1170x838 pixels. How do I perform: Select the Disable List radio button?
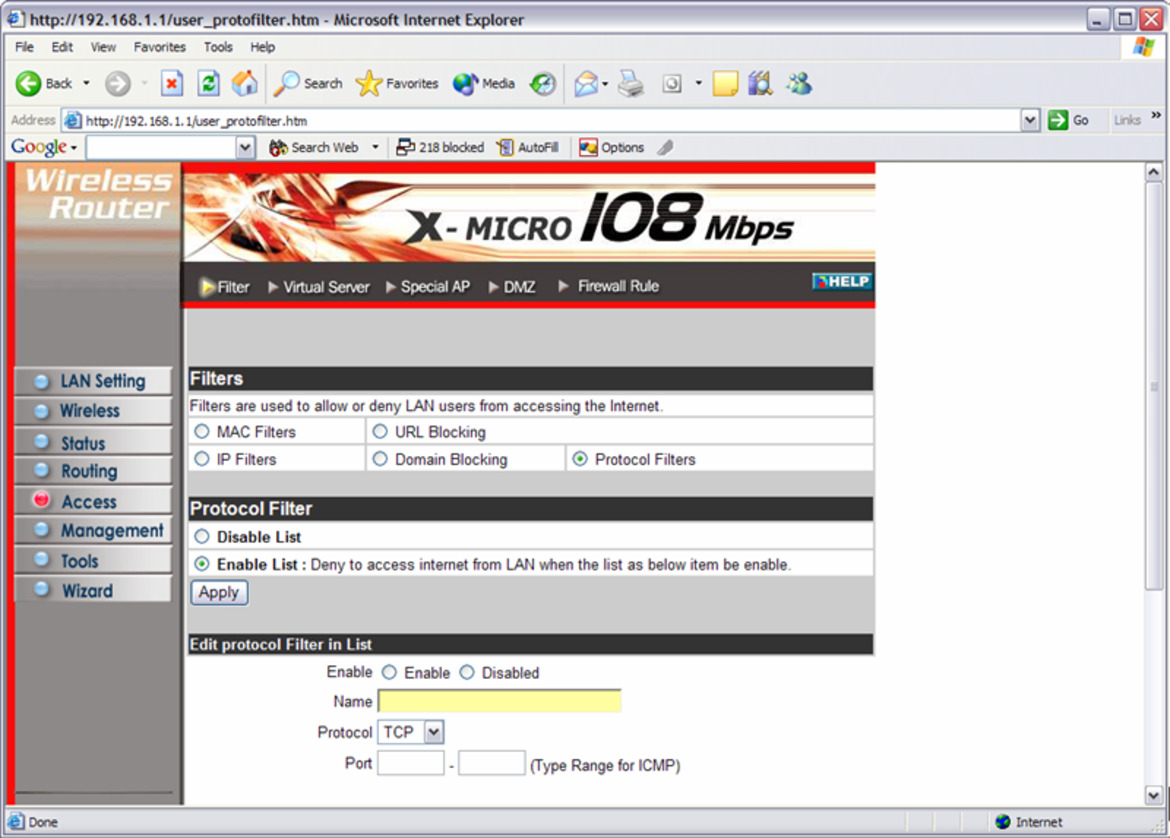pos(201,537)
